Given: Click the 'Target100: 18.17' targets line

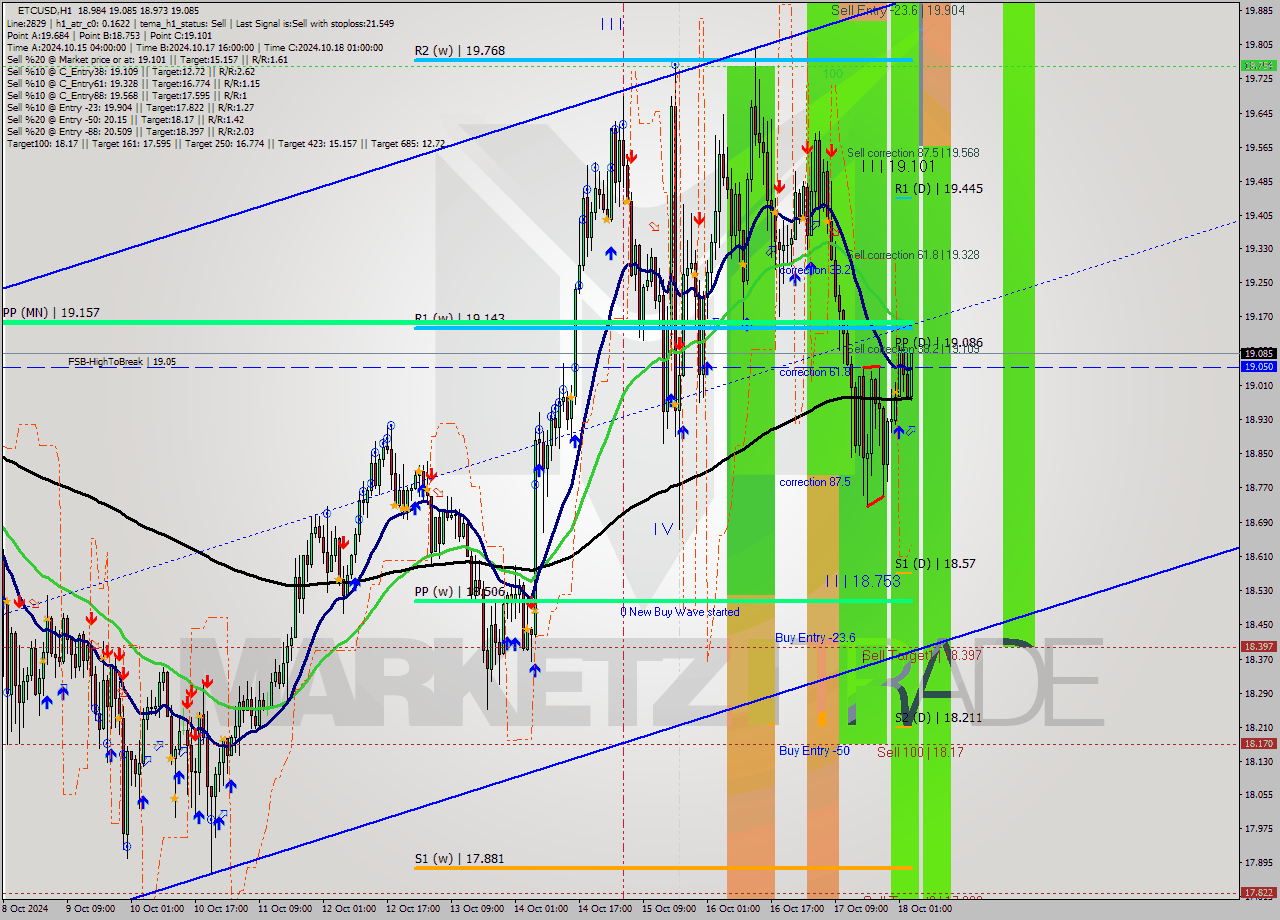Looking at the screenshot, I should coord(225,144).
